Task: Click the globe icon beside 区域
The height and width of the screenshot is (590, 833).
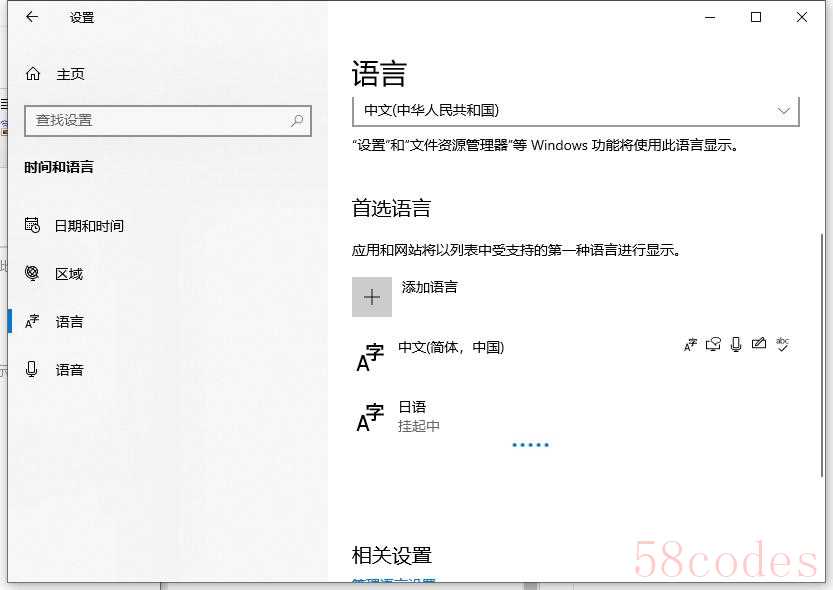Action: (32, 273)
